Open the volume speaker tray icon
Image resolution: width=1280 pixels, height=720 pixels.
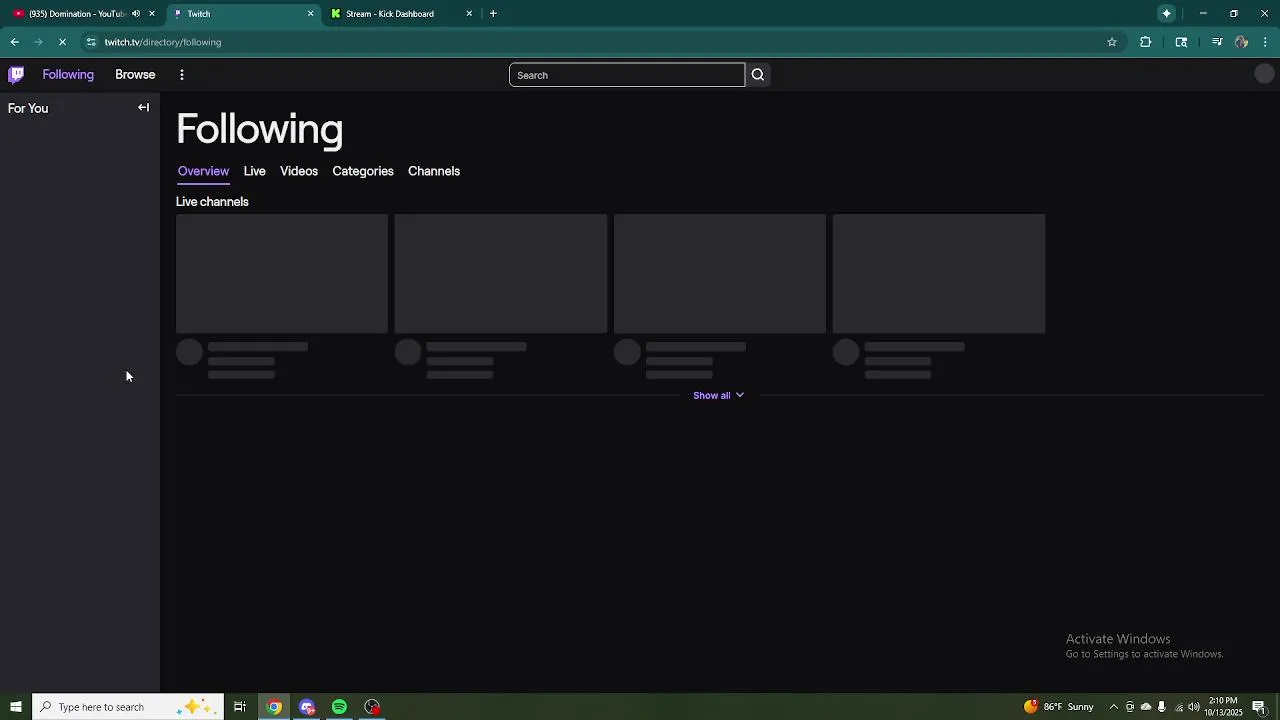pos(1194,707)
